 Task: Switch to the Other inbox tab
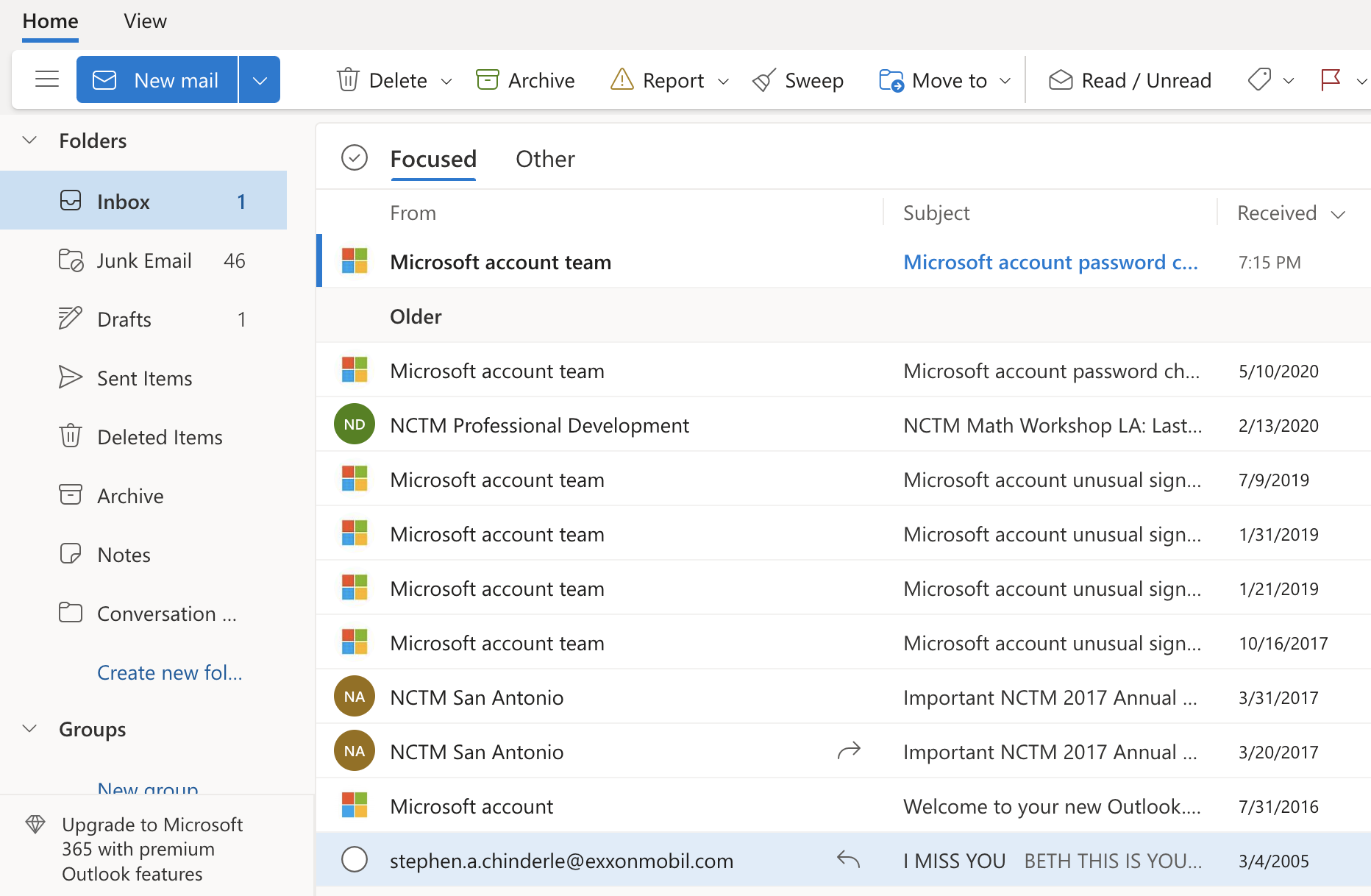pos(545,159)
